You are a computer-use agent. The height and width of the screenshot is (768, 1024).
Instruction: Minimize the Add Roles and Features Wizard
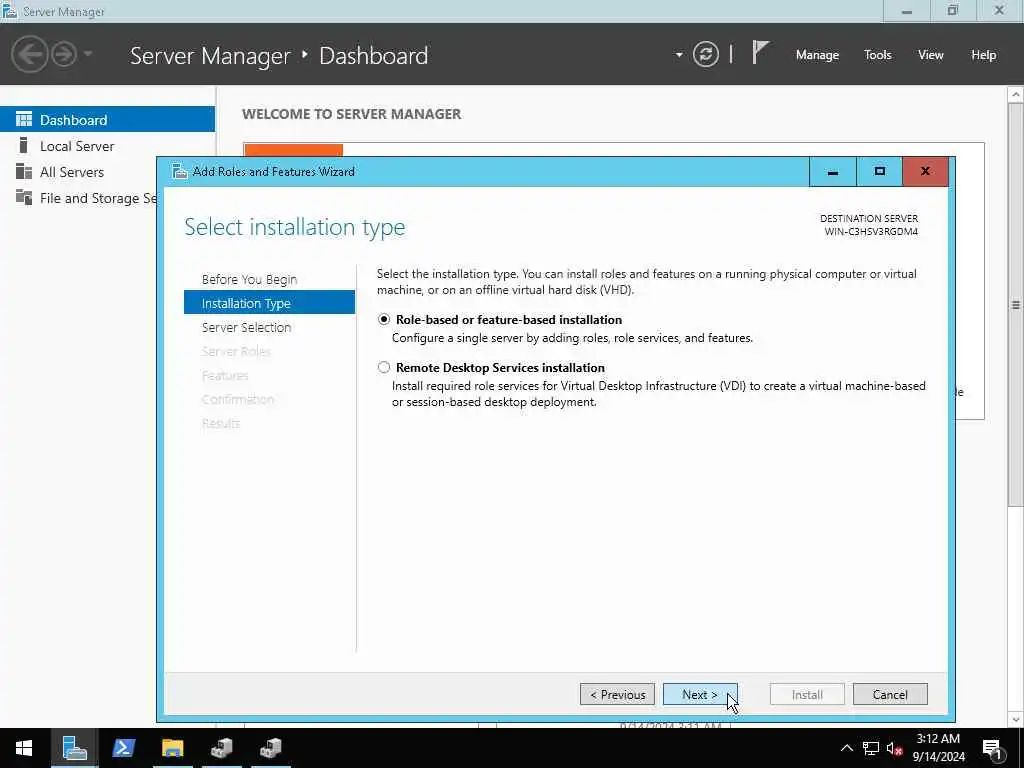pos(833,172)
